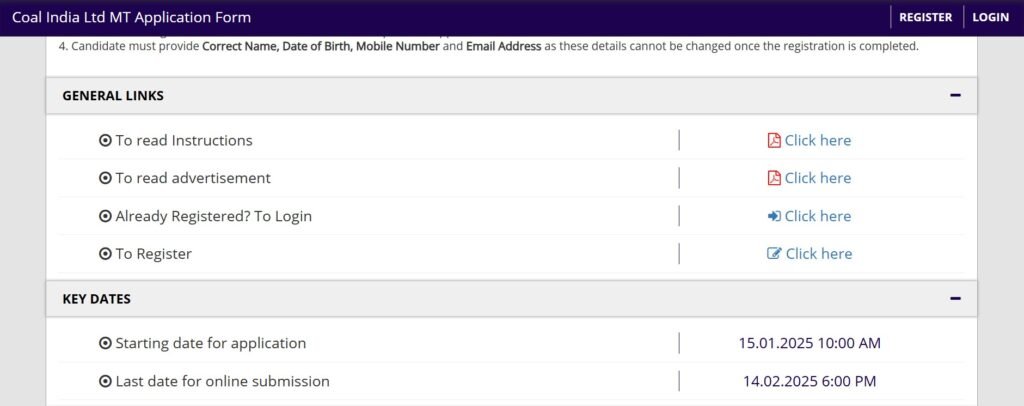
Task: Click bullet icon before To Register
Action: (105, 254)
